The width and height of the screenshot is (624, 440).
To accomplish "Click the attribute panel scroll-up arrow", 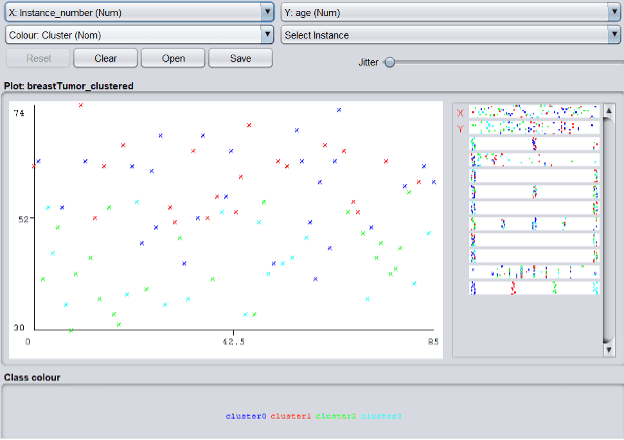I will [609, 110].
